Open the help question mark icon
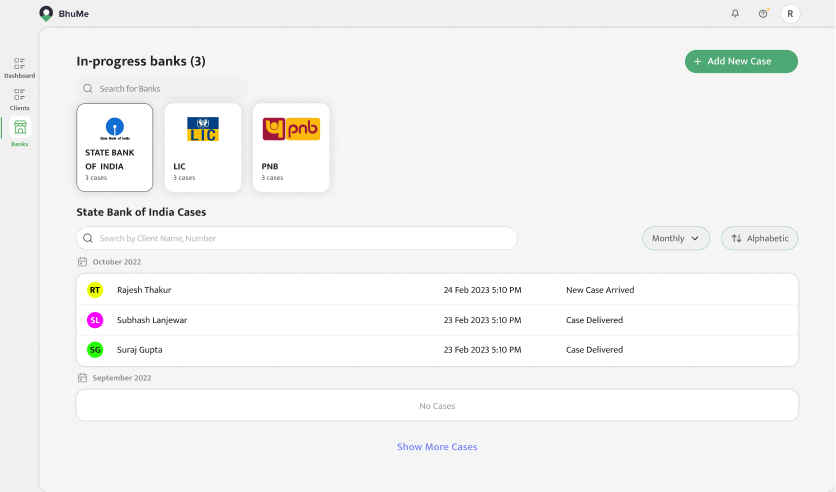This screenshot has width=836, height=492. click(x=763, y=13)
